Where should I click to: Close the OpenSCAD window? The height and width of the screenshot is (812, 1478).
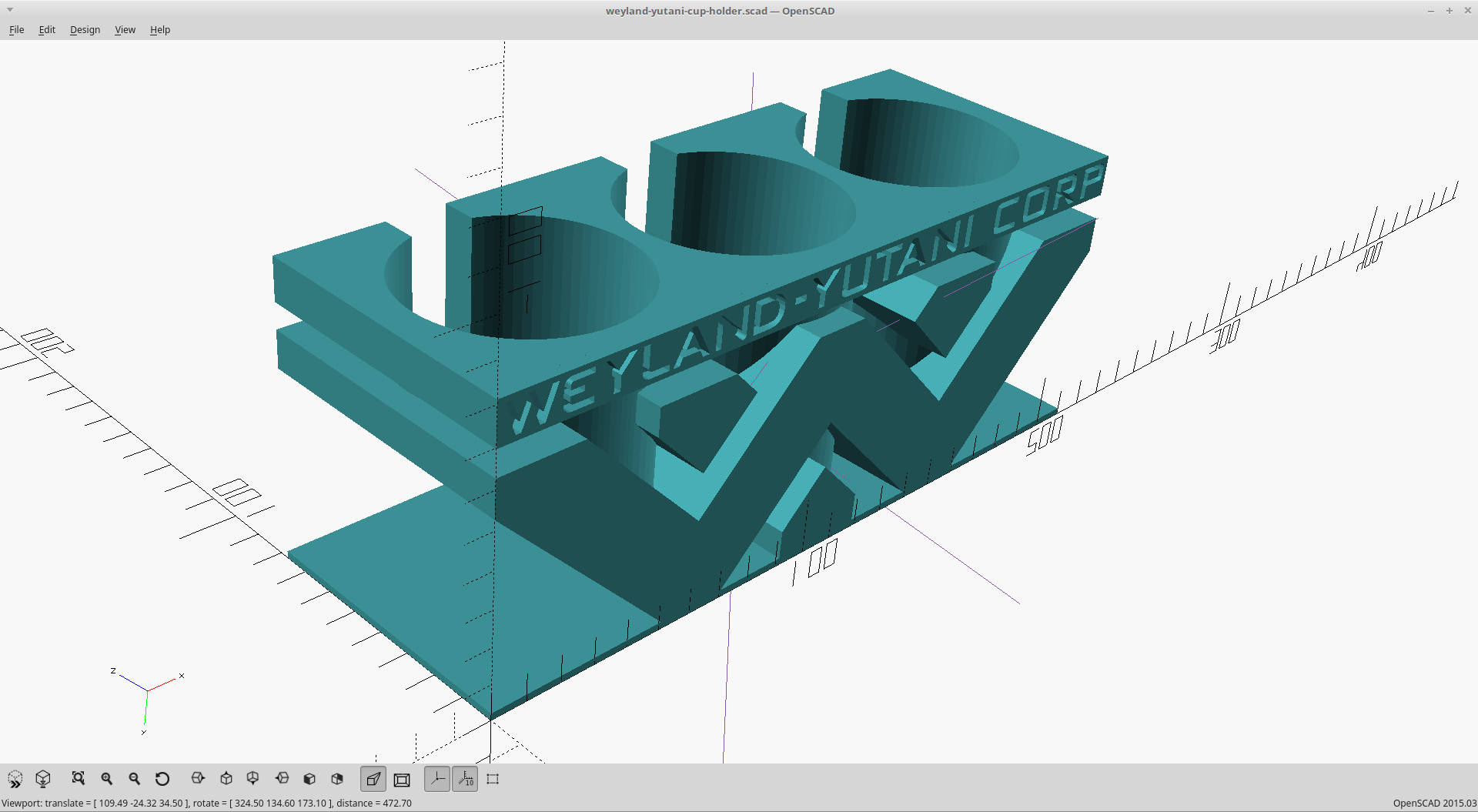pos(1468,11)
